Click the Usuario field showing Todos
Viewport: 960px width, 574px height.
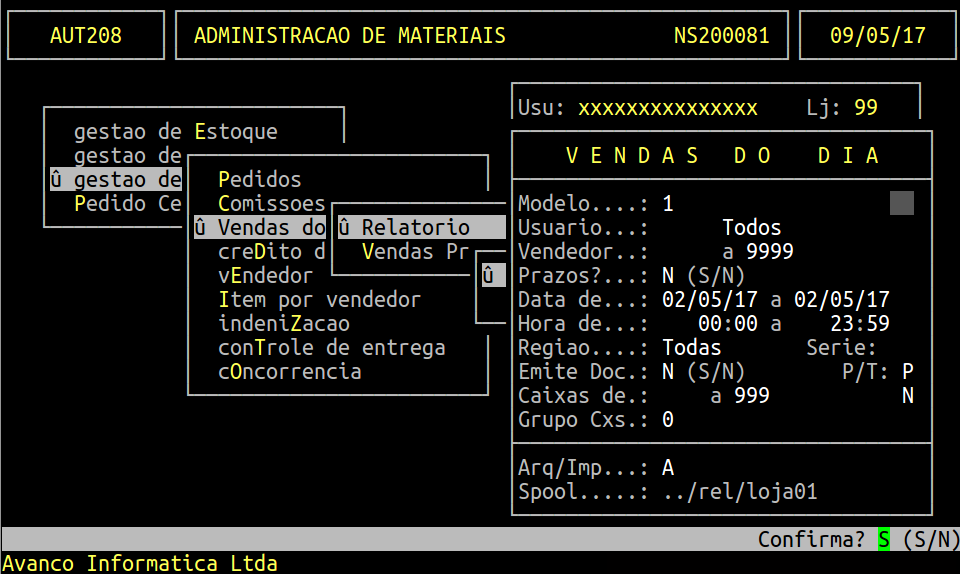[751, 228]
